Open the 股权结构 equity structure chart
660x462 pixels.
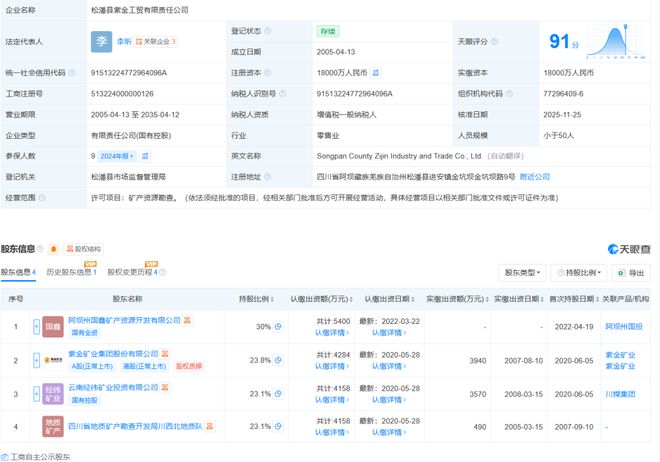(x=82, y=248)
